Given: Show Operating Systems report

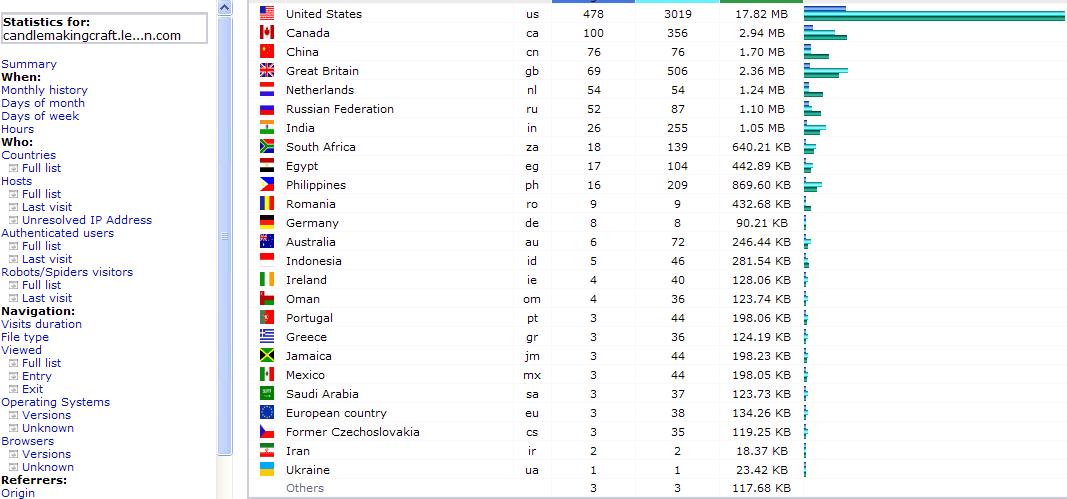Looking at the screenshot, I should coord(55,402).
